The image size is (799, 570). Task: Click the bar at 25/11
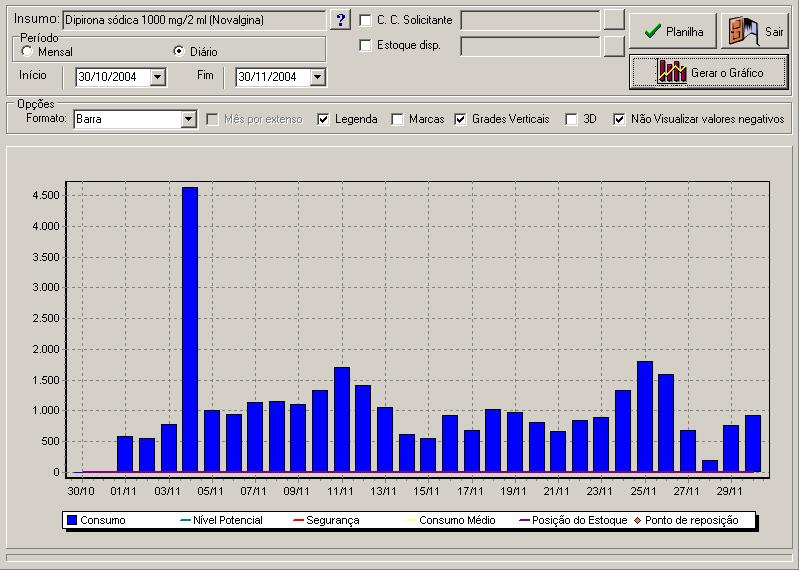click(x=645, y=417)
